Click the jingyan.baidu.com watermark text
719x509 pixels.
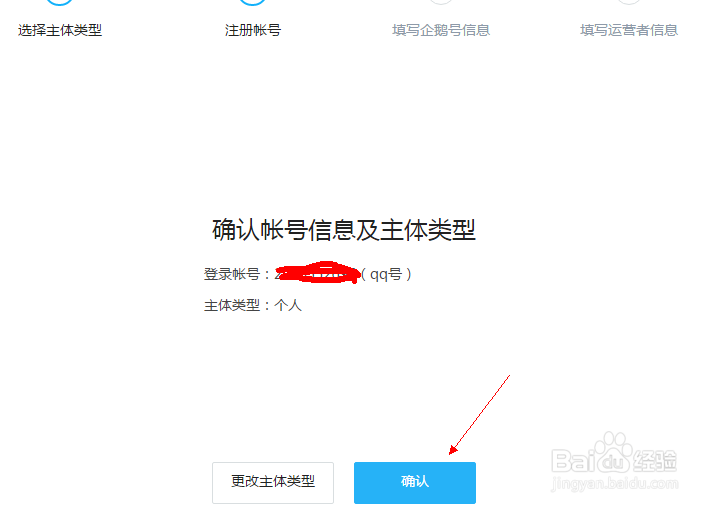click(614, 483)
